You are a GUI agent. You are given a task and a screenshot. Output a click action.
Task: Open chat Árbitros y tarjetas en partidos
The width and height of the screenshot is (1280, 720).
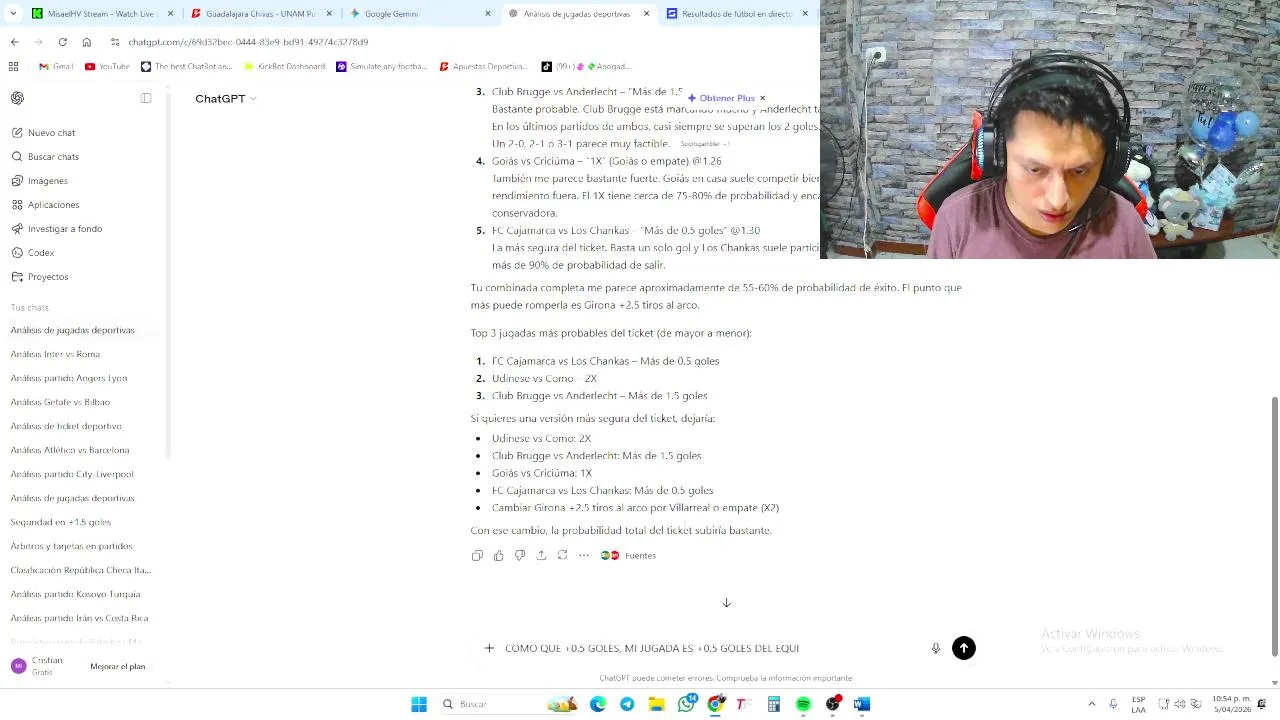tap(71, 546)
